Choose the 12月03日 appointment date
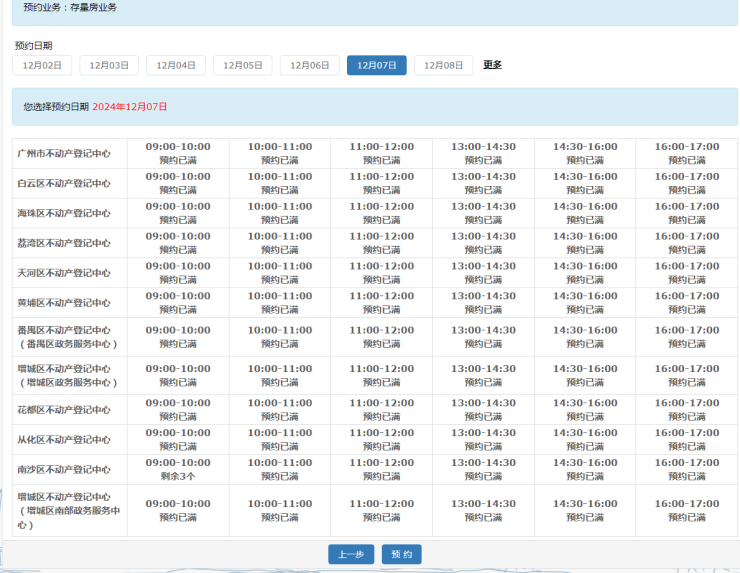Screen dimensions: 740x573 (x=109, y=65)
